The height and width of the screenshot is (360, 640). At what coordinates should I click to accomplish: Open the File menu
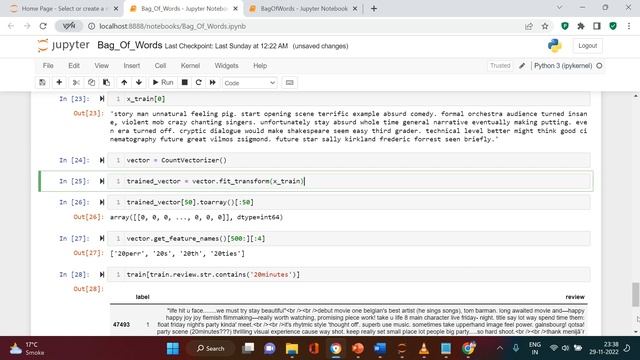pos(48,66)
